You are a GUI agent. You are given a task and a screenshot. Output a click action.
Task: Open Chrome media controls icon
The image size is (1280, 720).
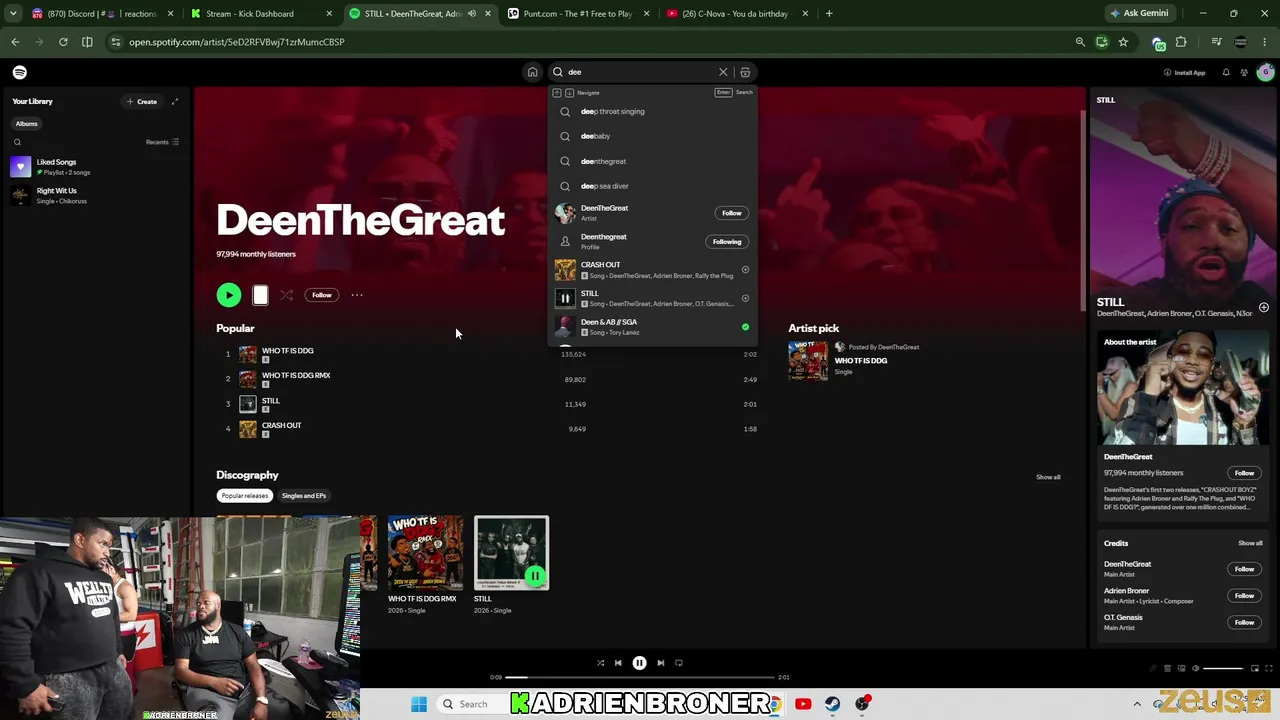[1216, 42]
